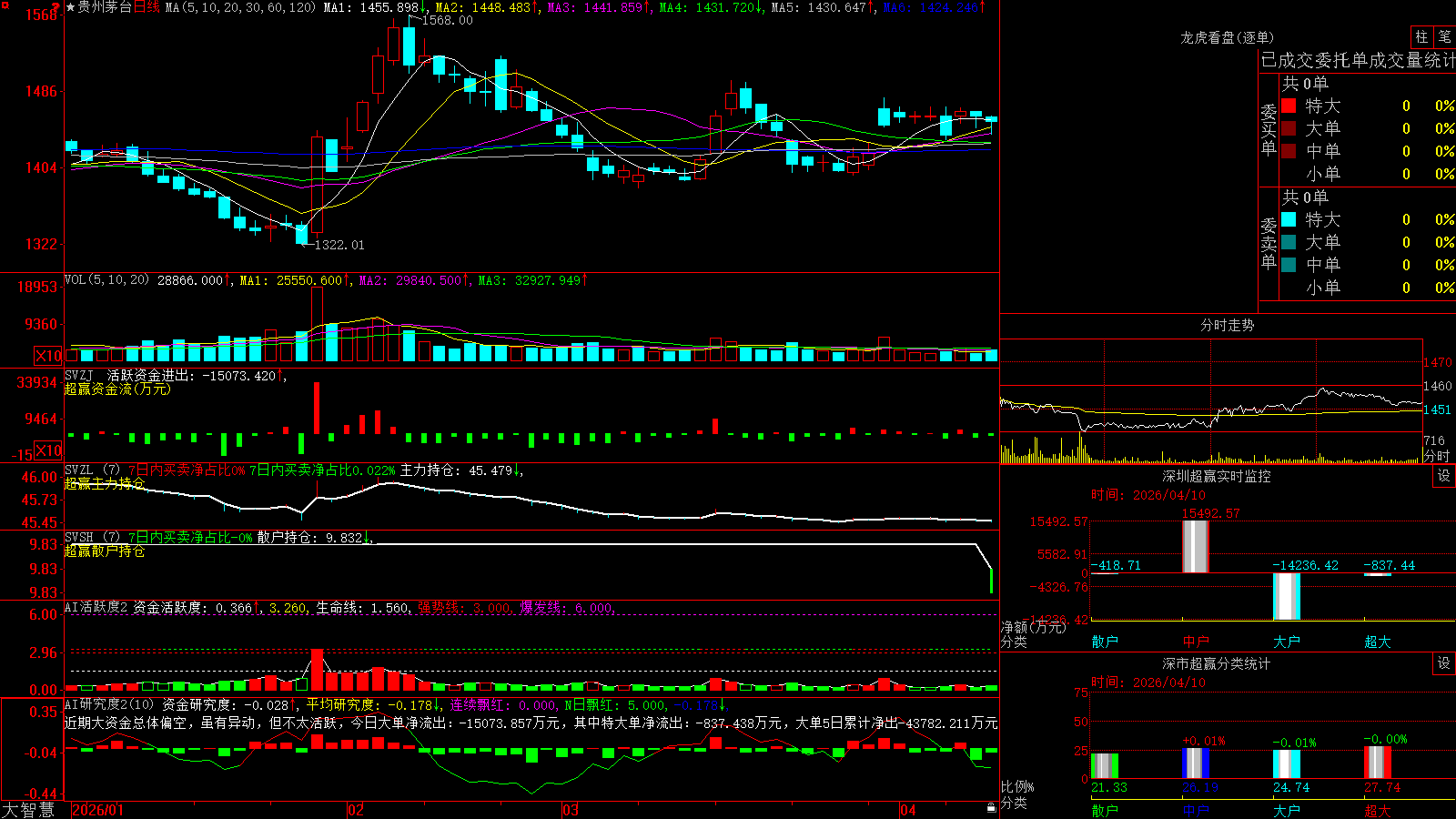
Task: Click the 超大 bar labeled 27.74
Action: point(1378,762)
